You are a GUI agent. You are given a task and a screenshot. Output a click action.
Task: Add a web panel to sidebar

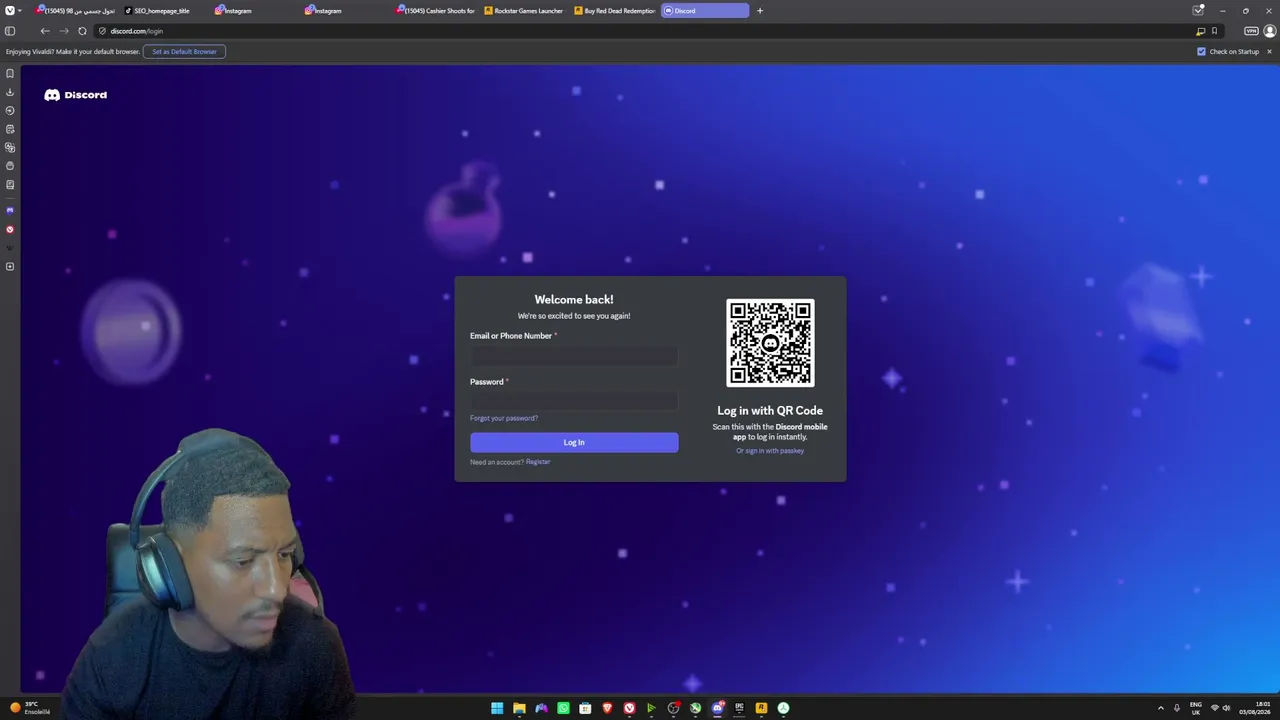tap(10, 266)
